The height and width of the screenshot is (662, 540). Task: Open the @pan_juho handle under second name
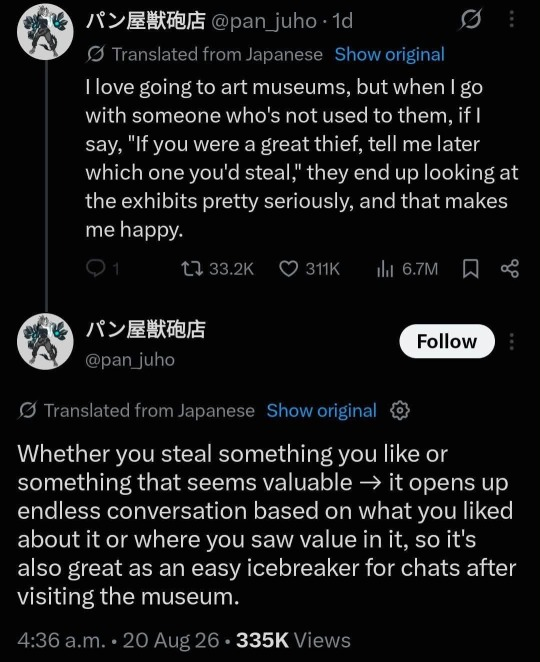pos(130,360)
